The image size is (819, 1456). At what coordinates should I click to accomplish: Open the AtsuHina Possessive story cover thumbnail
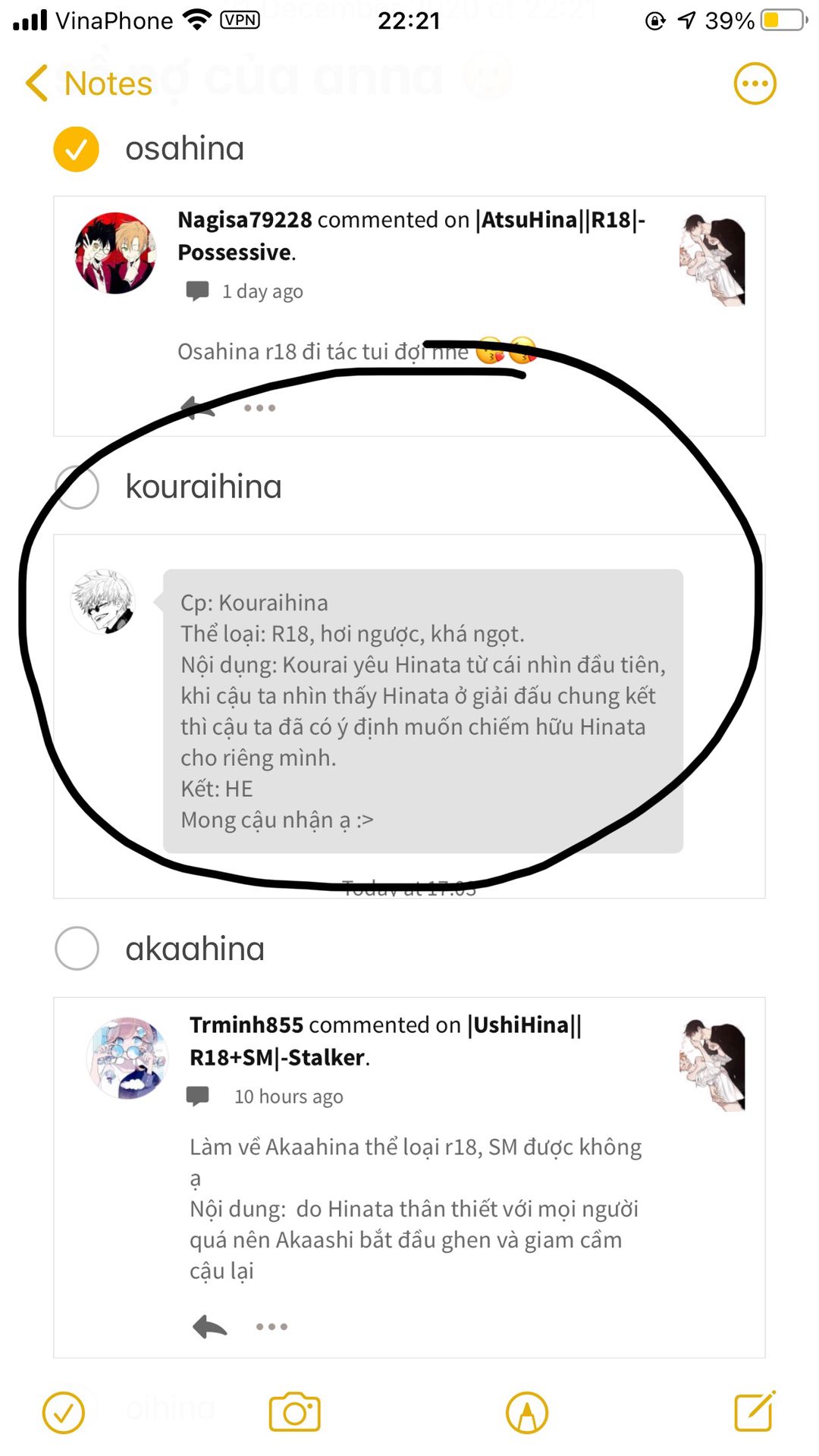[x=711, y=260]
